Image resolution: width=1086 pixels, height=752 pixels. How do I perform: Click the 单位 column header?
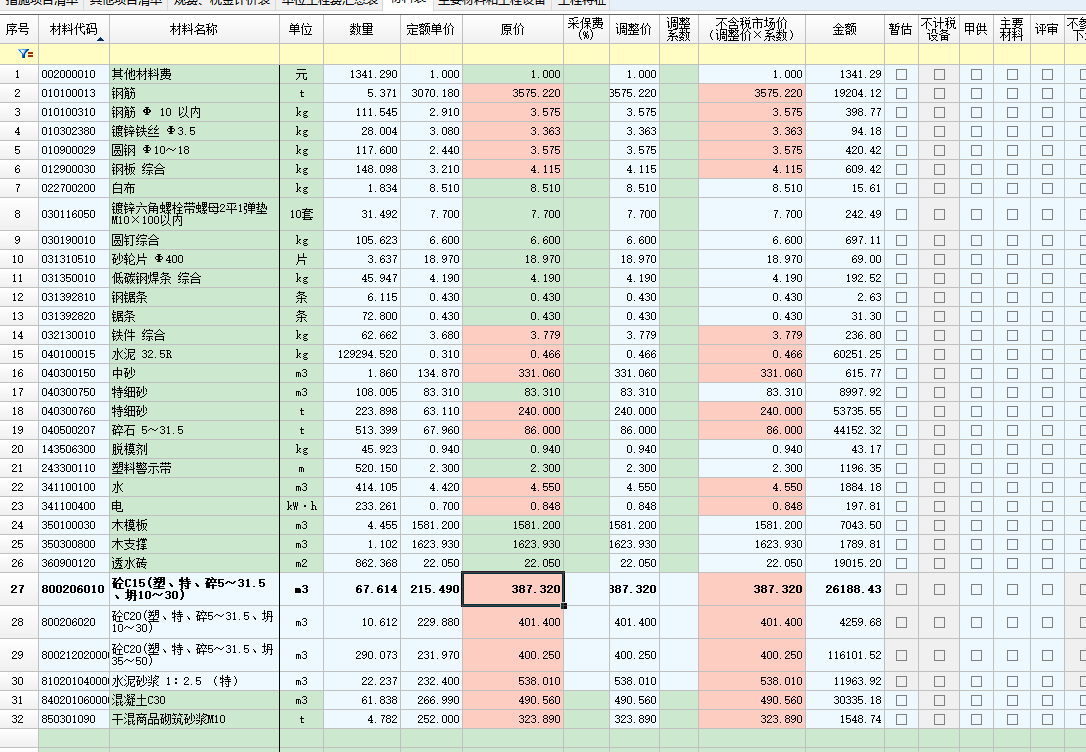click(301, 29)
